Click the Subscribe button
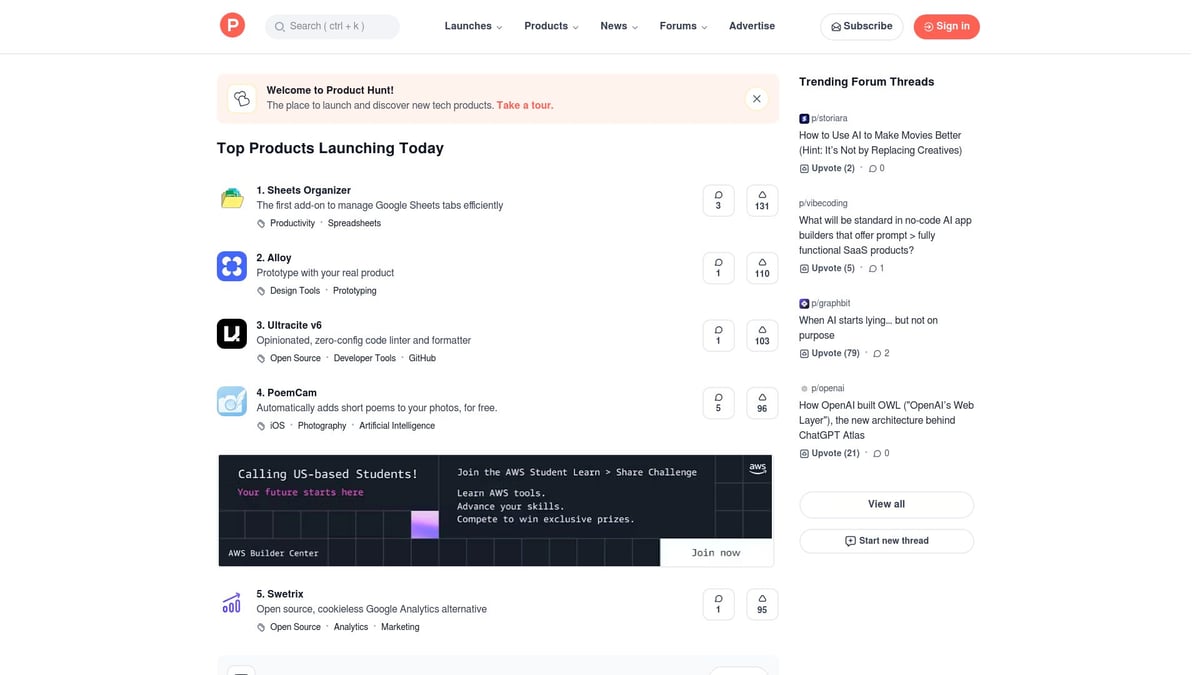Image resolution: width=1200 pixels, height=675 pixels. point(861,26)
